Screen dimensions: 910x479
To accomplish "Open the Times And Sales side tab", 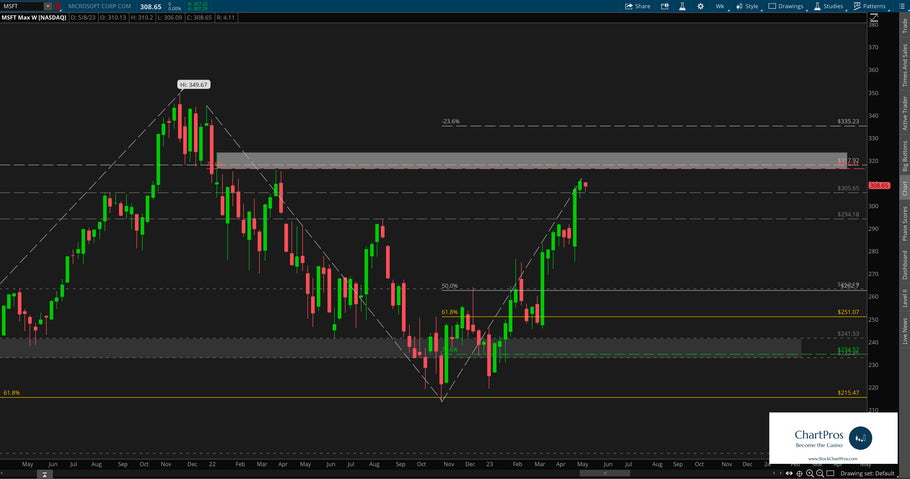I will tap(904, 65).
